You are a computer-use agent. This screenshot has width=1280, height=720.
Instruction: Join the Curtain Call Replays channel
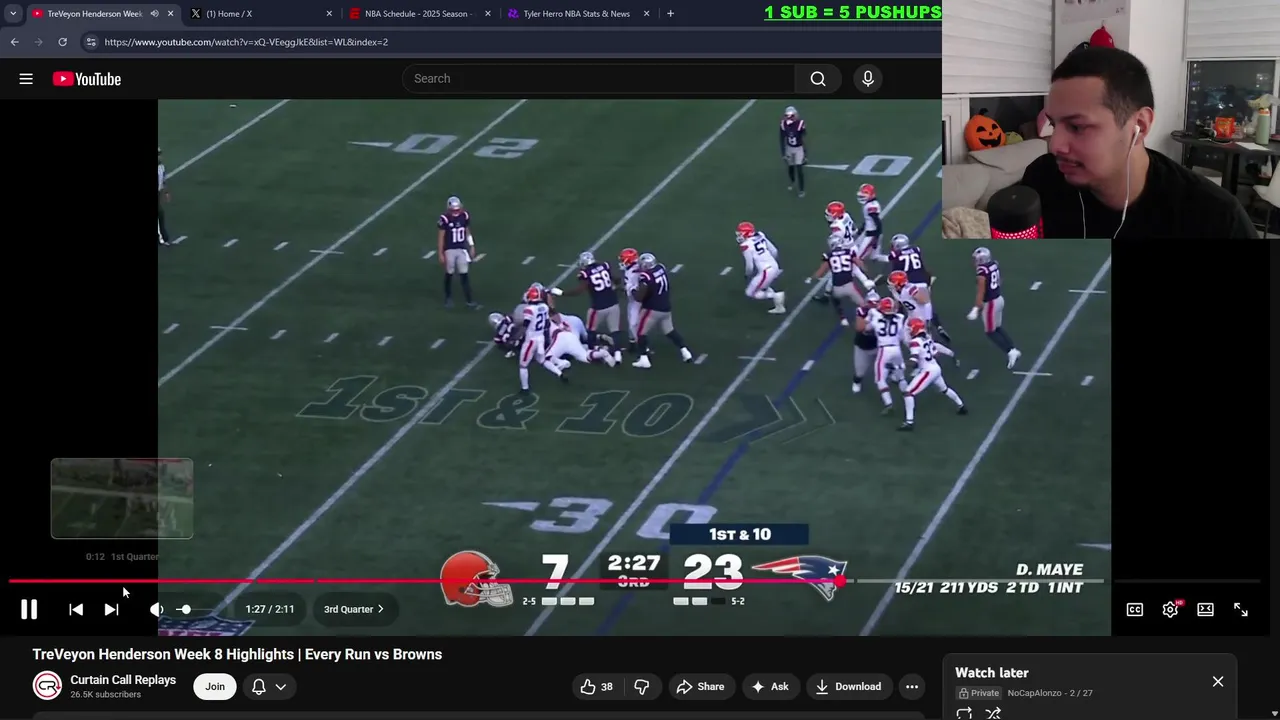[215, 686]
